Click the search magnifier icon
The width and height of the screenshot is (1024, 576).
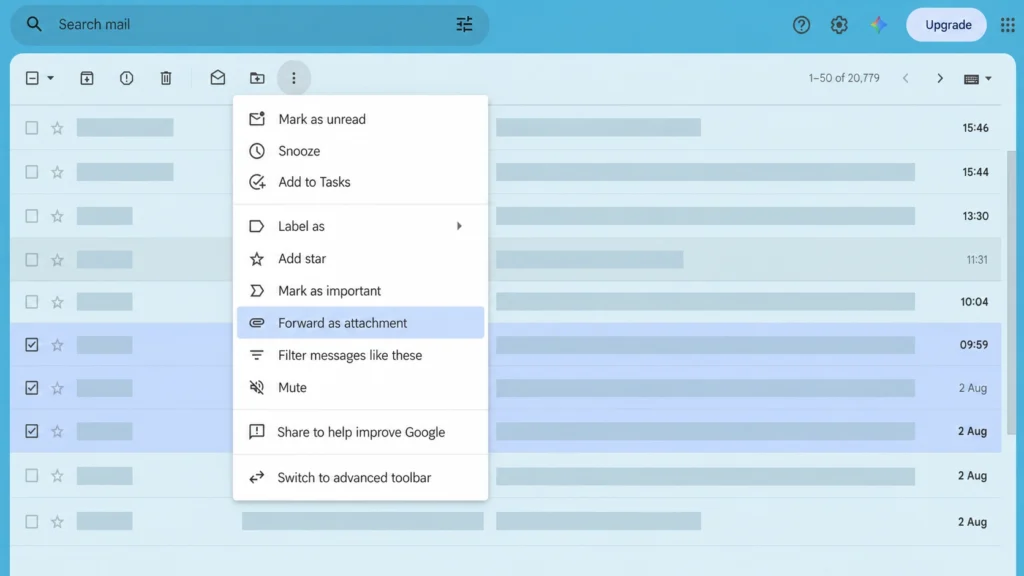(x=34, y=25)
